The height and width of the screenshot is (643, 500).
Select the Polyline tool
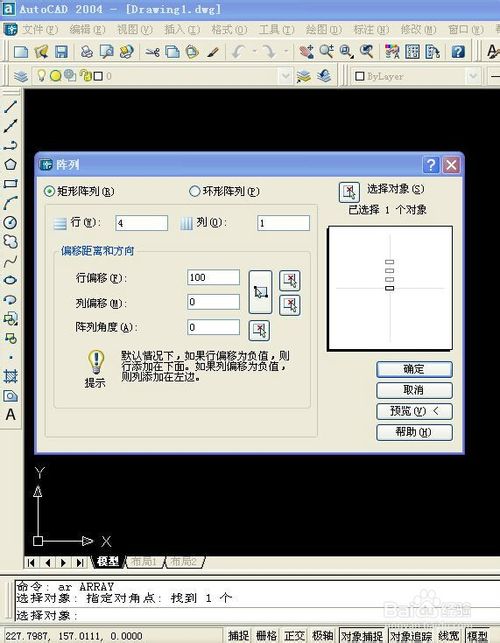tap(10, 145)
